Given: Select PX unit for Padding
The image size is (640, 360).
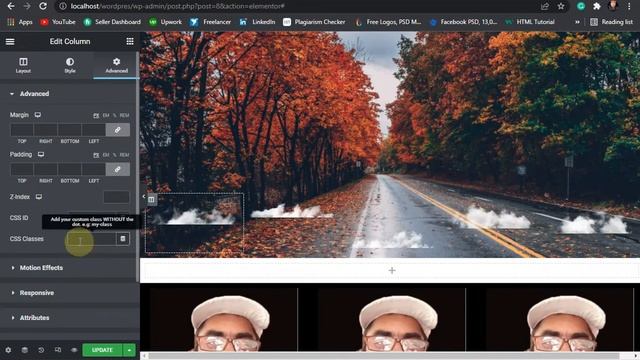Looking at the screenshot, I should click(x=96, y=155).
